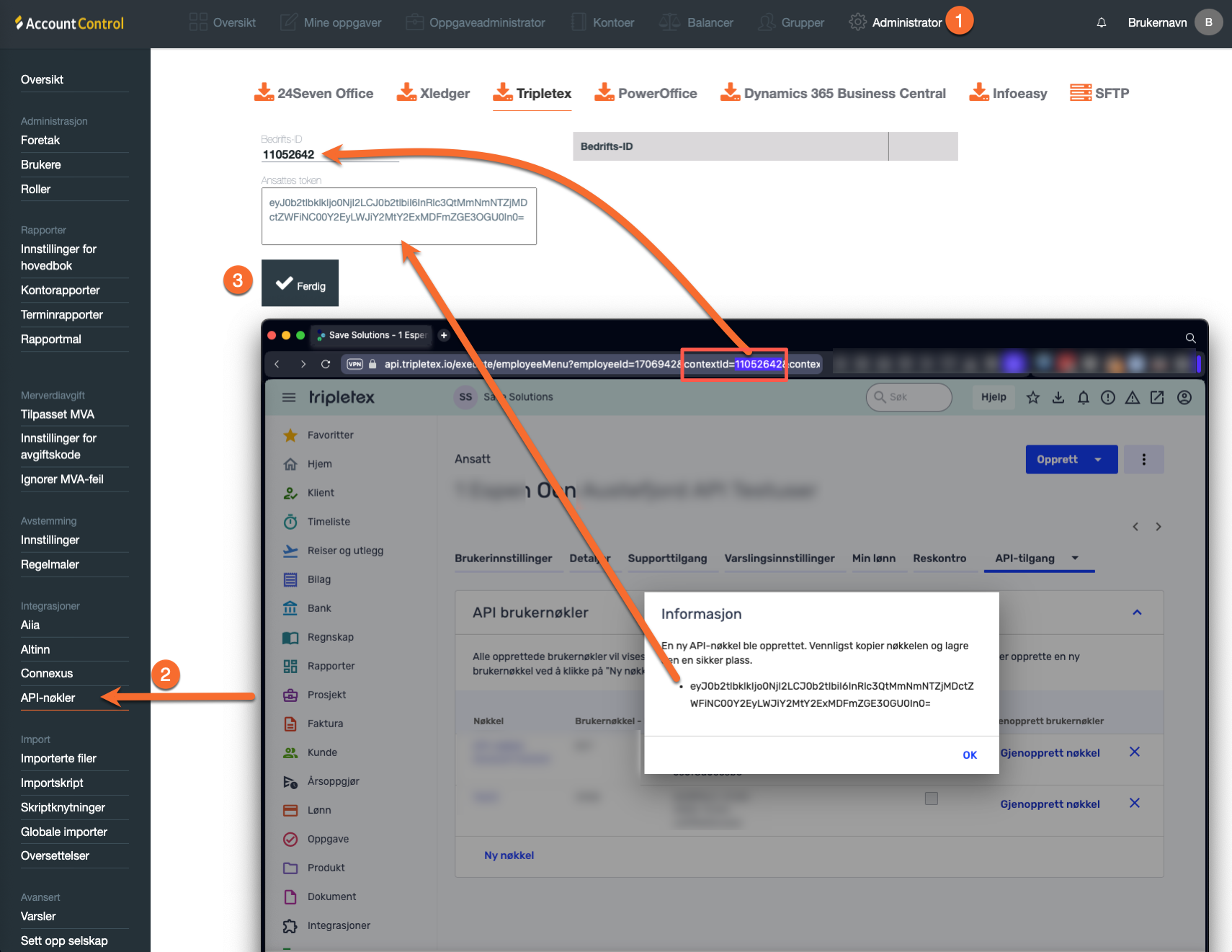
Task: Click OK in the Informasjon dialog
Action: pyautogui.click(x=969, y=755)
